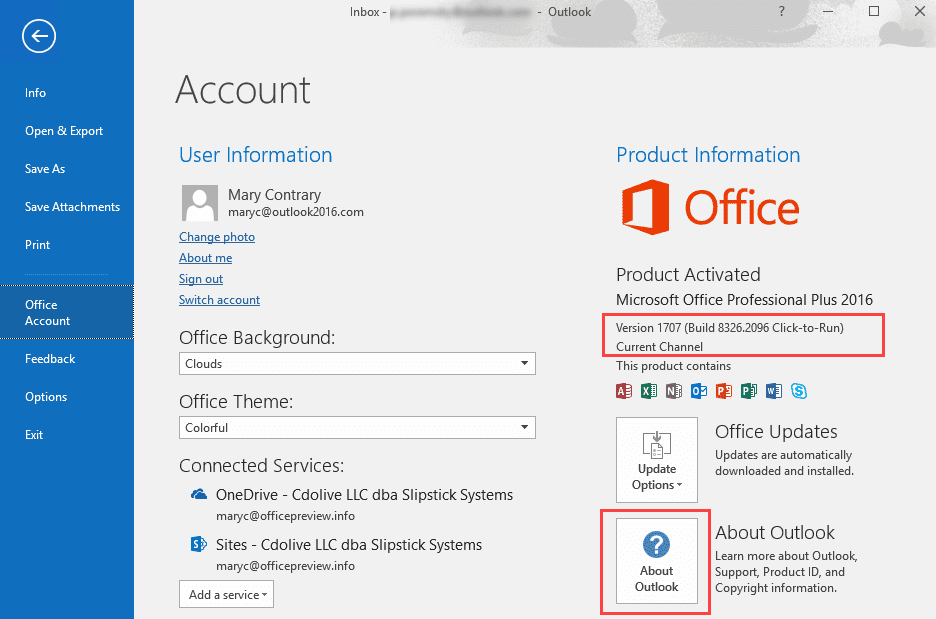The width and height of the screenshot is (936, 619).
Task: Click the Change photo link
Action: pos(217,237)
